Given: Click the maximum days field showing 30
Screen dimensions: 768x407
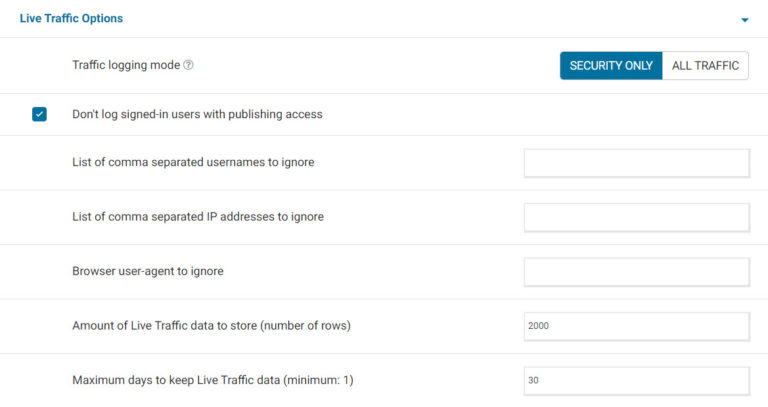Looking at the screenshot, I should (x=636, y=380).
